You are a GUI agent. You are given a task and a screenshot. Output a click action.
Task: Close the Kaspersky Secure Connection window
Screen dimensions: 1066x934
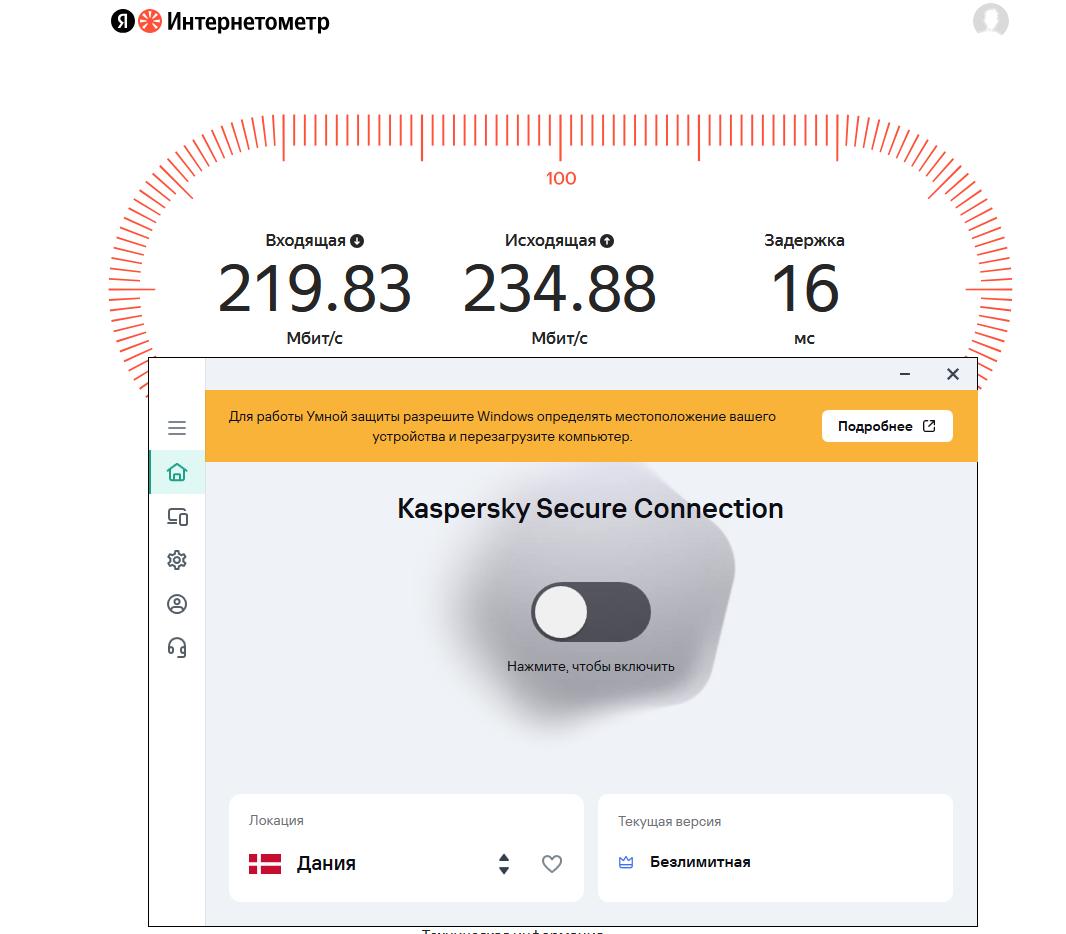[953, 374]
